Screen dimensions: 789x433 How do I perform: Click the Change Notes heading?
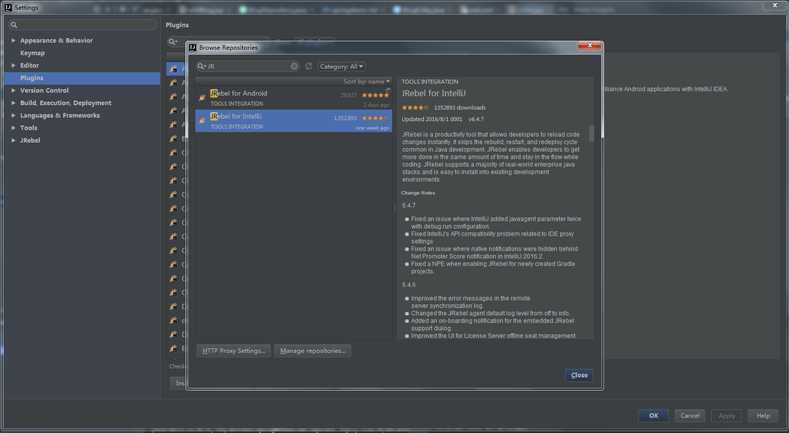coord(418,193)
